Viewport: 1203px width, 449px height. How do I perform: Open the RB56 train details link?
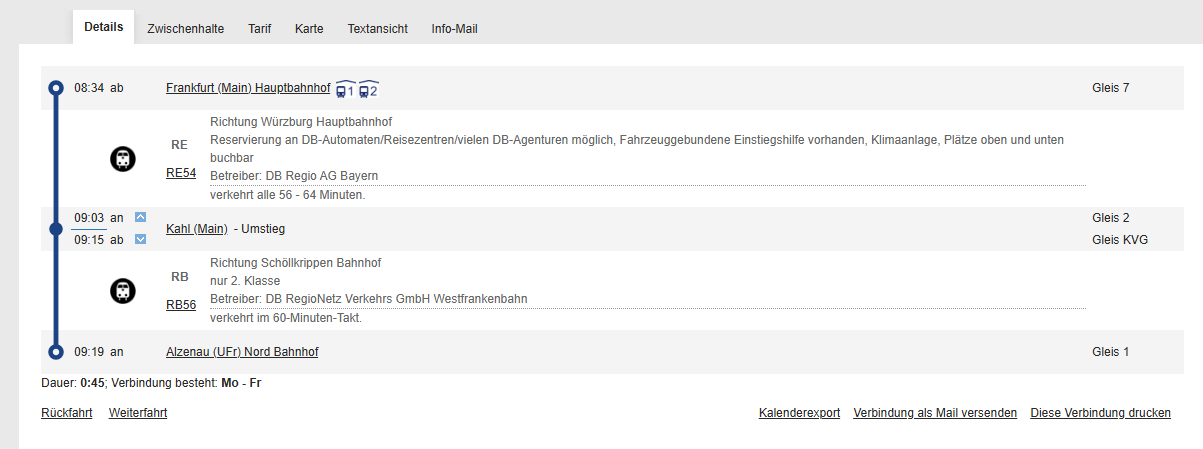(181, 305)
